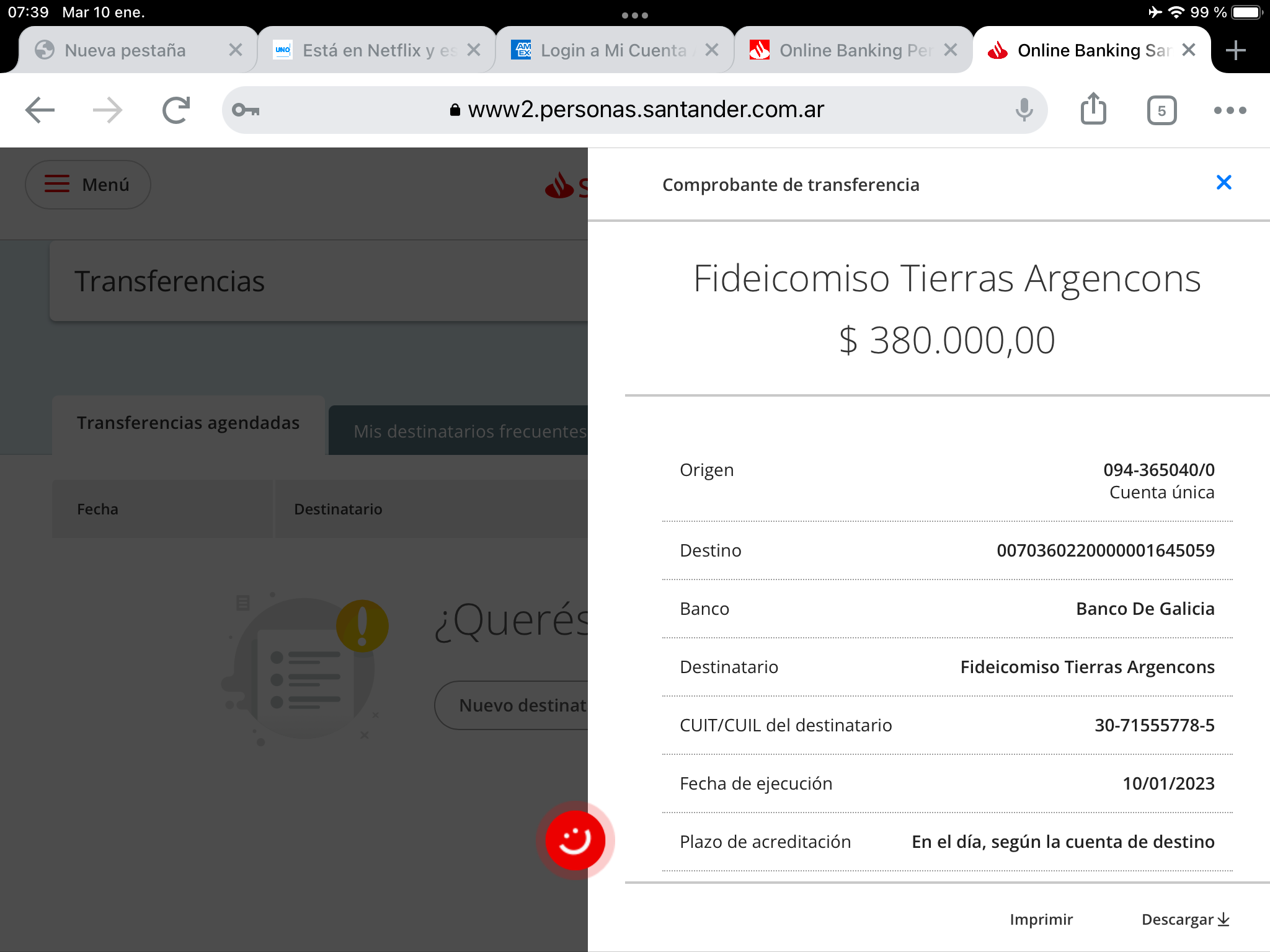Close the Comprobante de transferencia panel
This screenshot has width=1270, height=952.
pos(1223,182)
